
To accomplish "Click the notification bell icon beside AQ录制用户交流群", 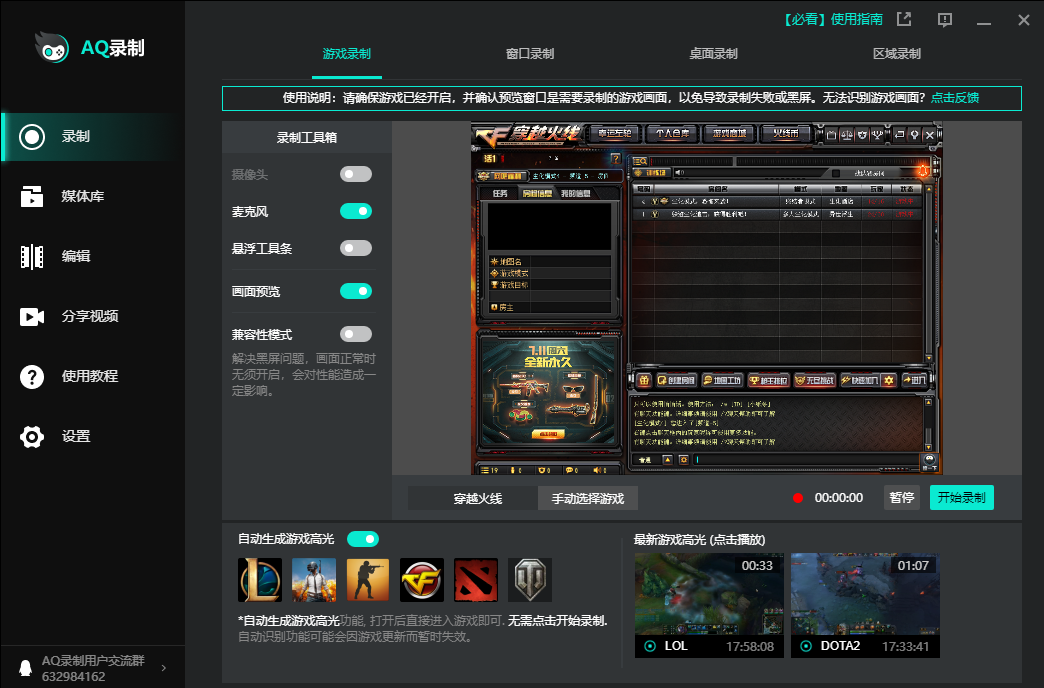I will (25, 668).
